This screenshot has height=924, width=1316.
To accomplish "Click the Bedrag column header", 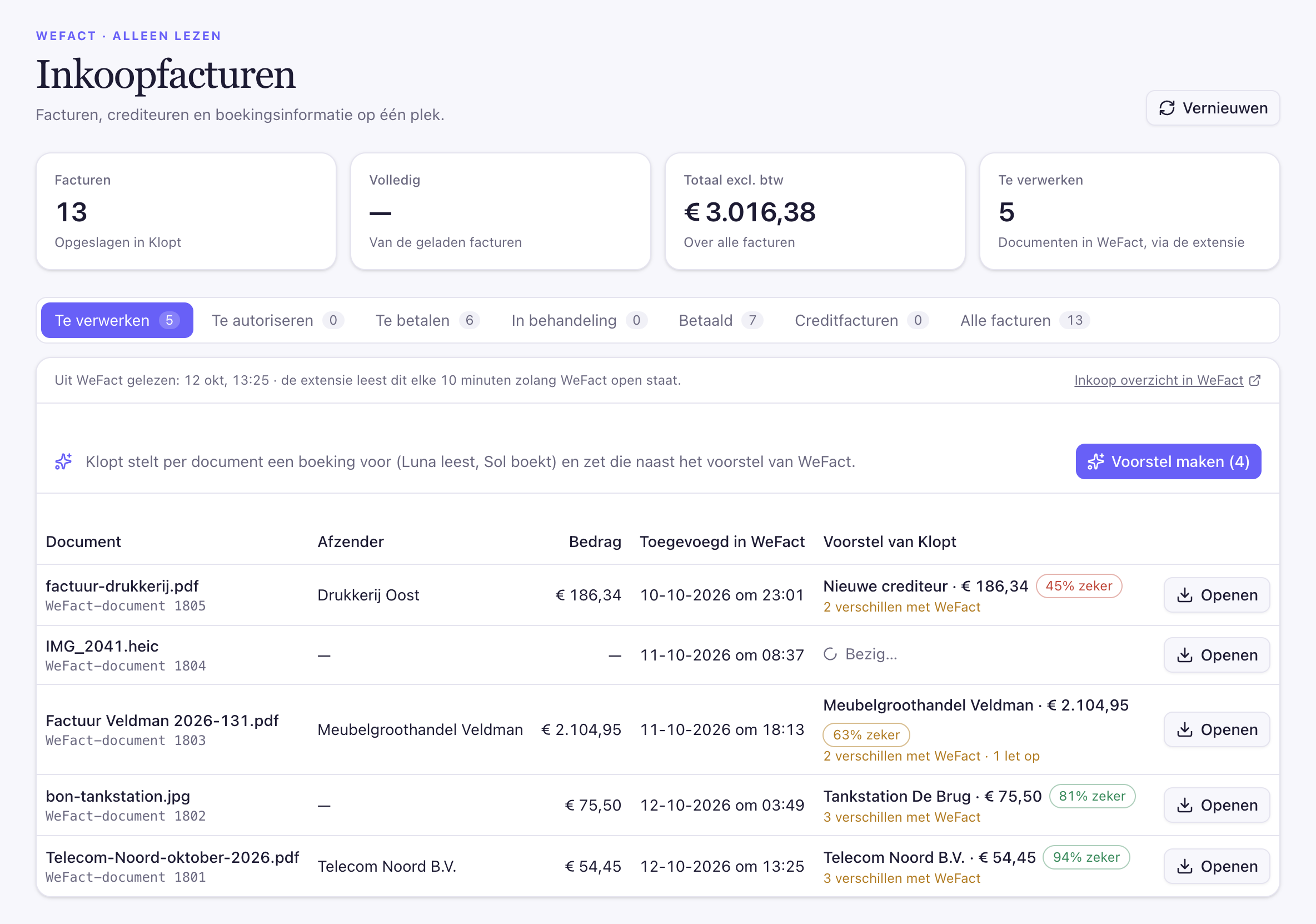I will click(595, 542).
